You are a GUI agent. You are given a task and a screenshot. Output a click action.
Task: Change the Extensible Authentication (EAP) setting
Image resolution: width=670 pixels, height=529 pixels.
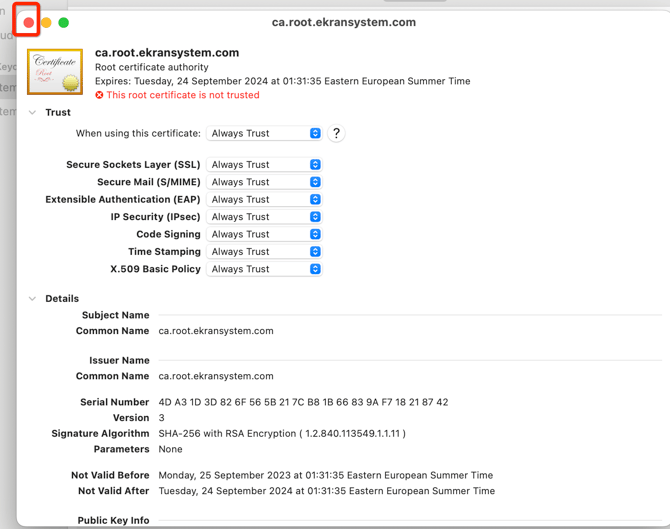pos(264,199)
